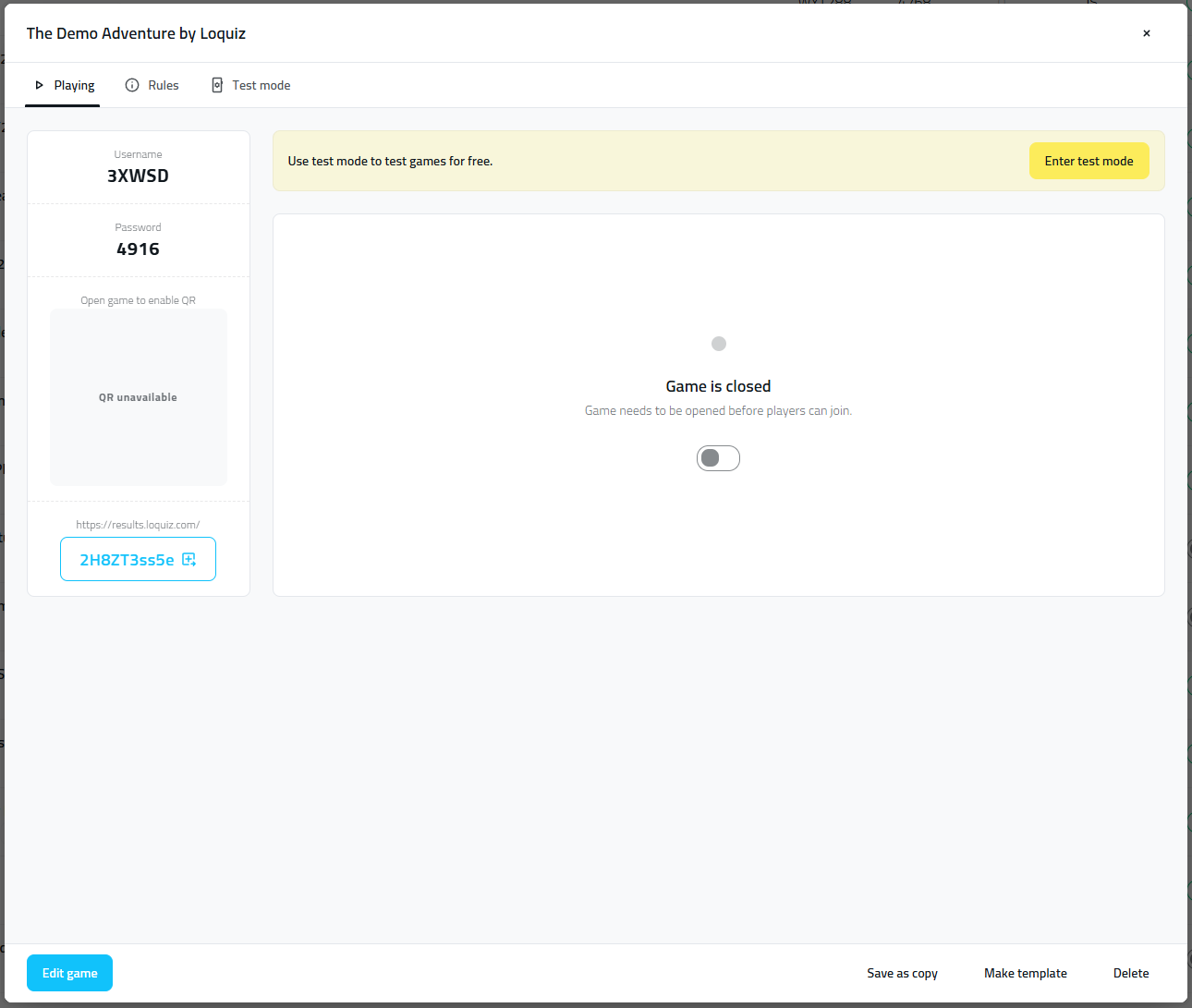Image resolution: width=1192 pixels, height=1008 pixels.
Task: Click the QR unavailable placeholder
Action: 138,397
